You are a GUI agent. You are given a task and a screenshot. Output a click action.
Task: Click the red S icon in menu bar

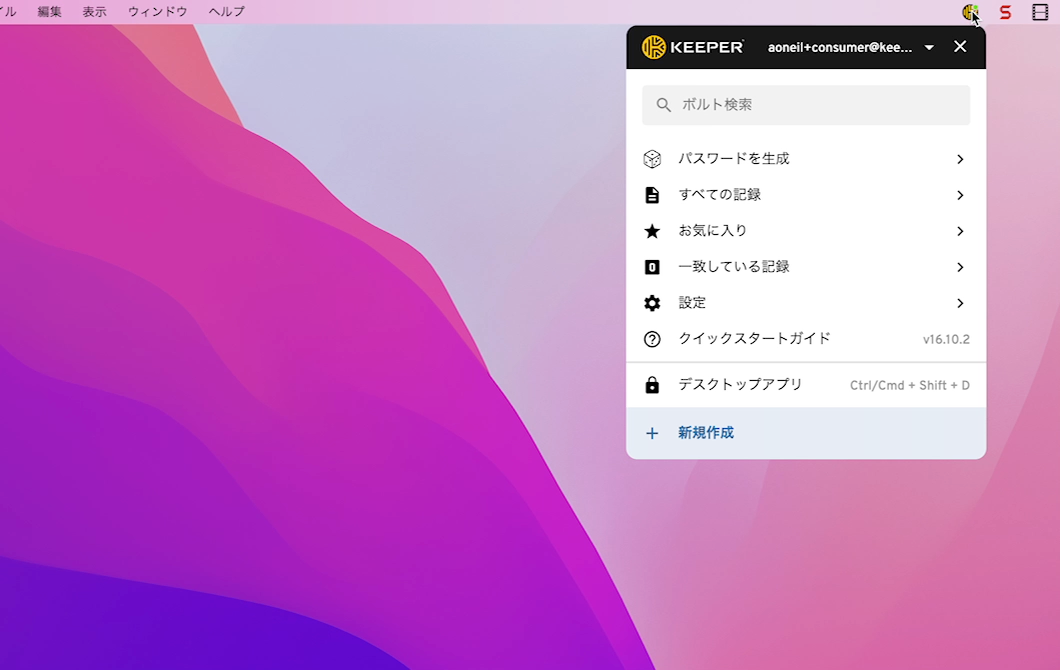point(1005,12)
